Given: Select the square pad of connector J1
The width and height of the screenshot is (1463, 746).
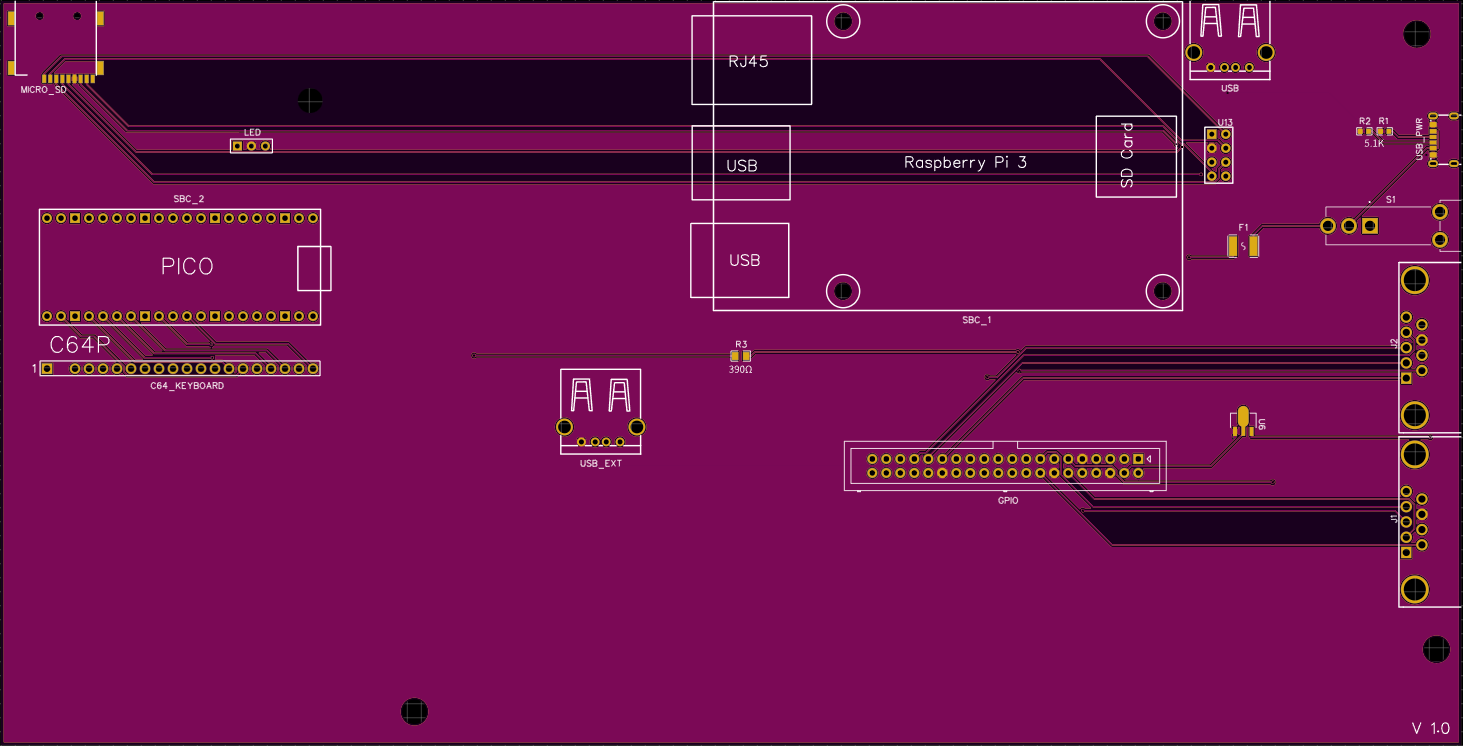Looking at the screenshot, I should [1407, 552].
